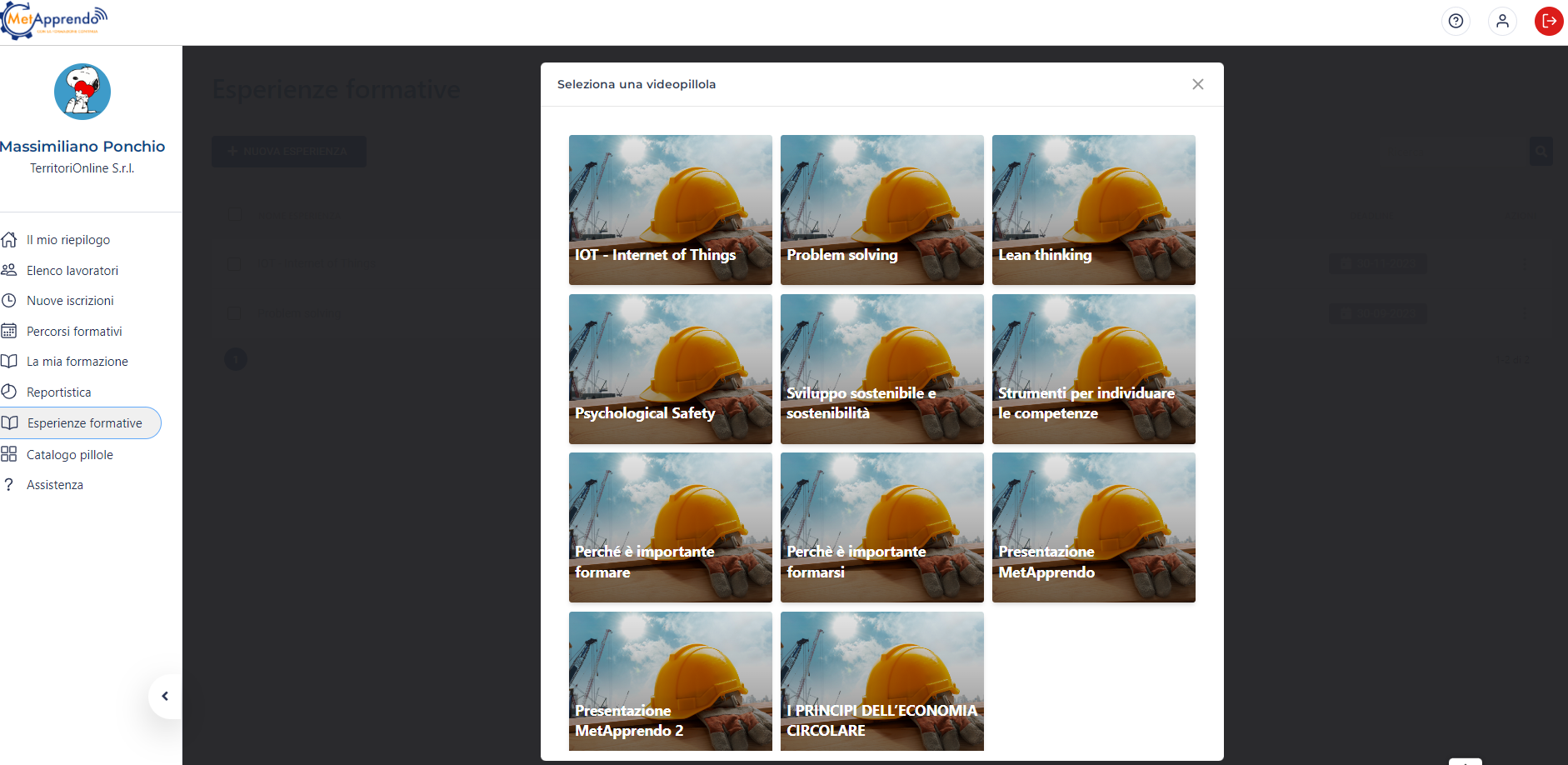Choose Strumenti per individuare le competenze card
Screen dimensions: 1568x765
click(x=1094, y=369)
